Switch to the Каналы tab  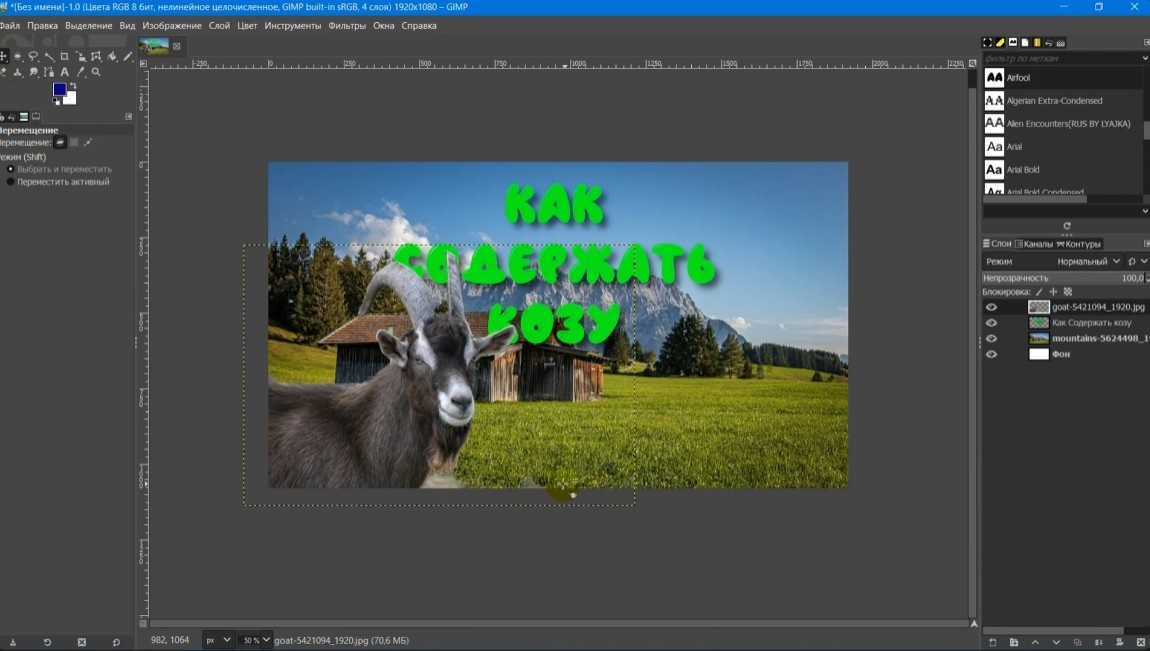(1034, 244)
